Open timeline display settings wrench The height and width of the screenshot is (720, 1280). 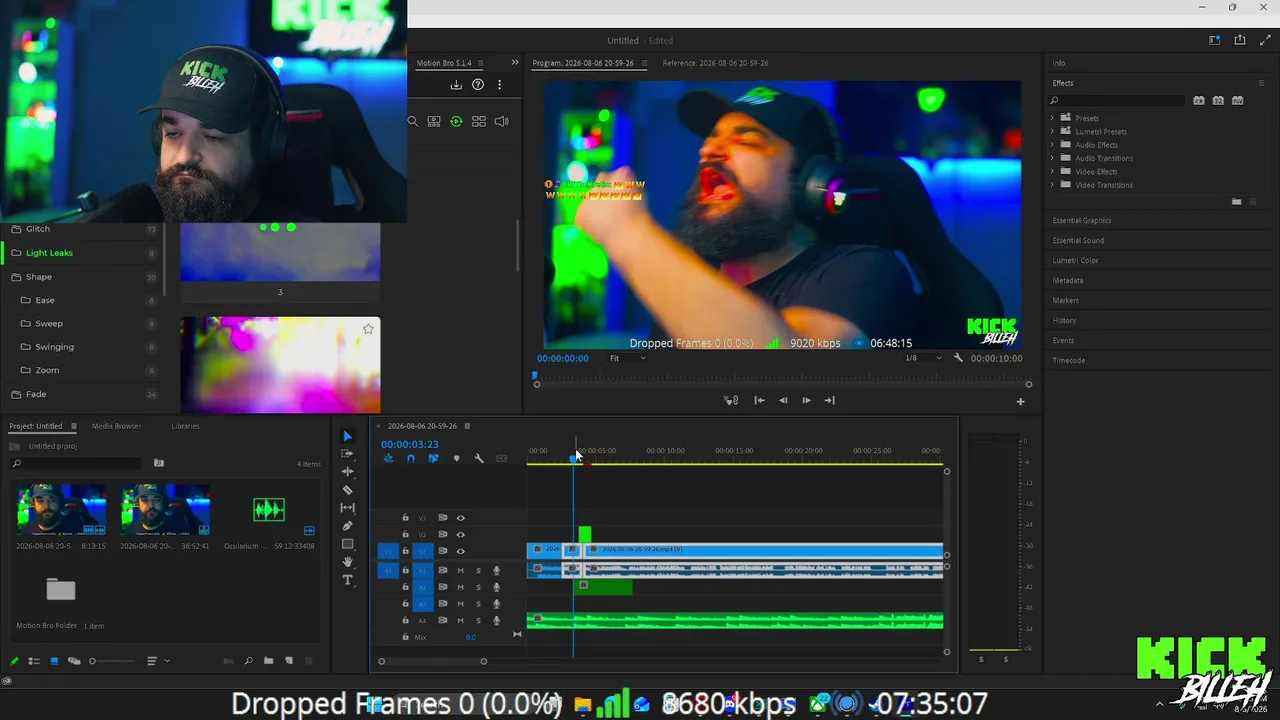coord(479,458)
